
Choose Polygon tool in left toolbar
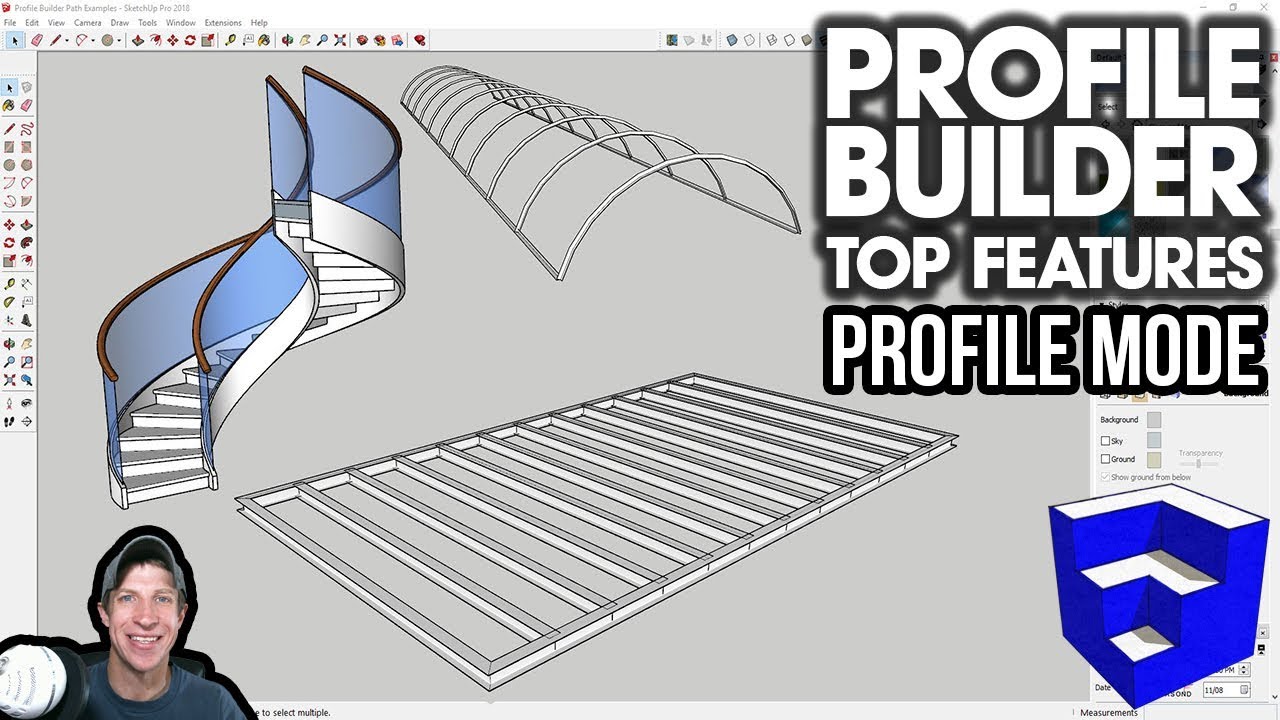(x=27, y=165)
